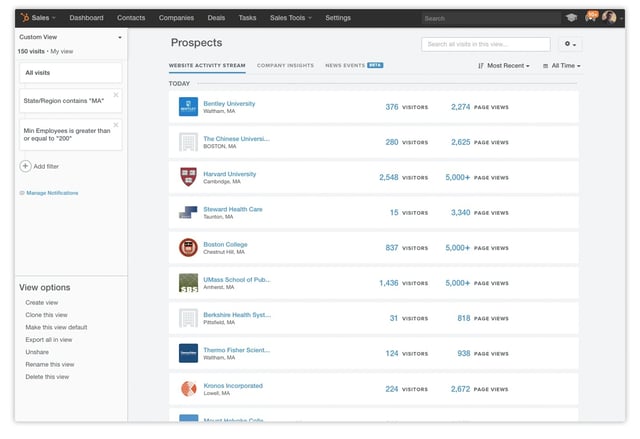Switch to Company Insights tab
The image size is (640, 439).
(285, 66)
